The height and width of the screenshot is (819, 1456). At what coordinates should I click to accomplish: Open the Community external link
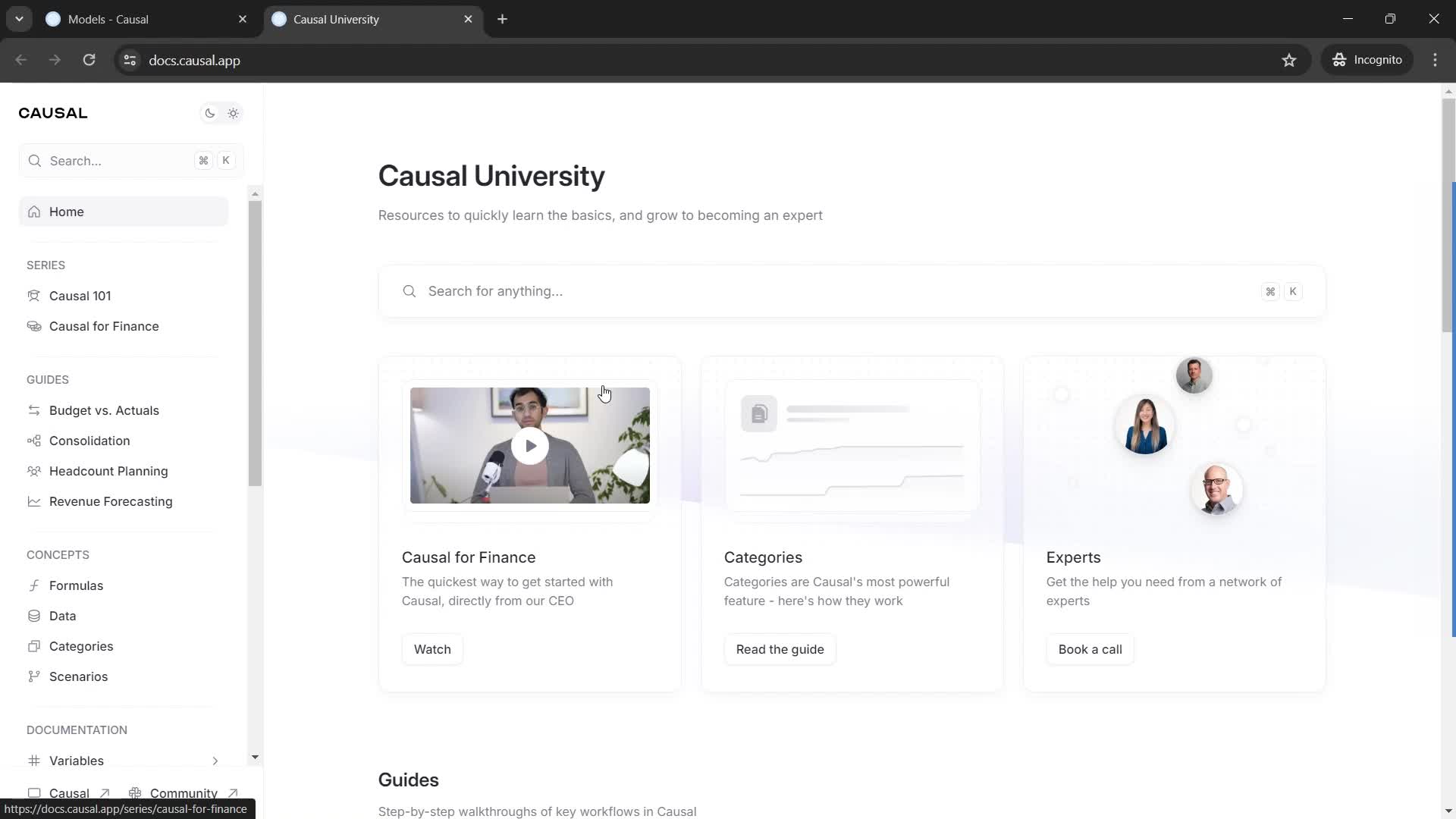click(x=184, y=793)
